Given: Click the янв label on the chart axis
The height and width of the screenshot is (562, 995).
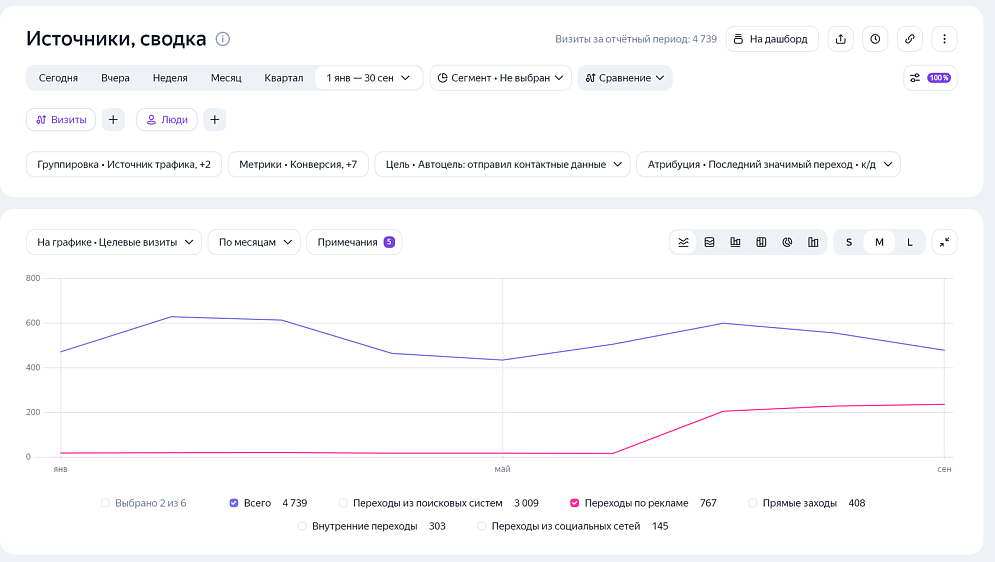Looking at the screenshot, I should click(x=60, y=469).
